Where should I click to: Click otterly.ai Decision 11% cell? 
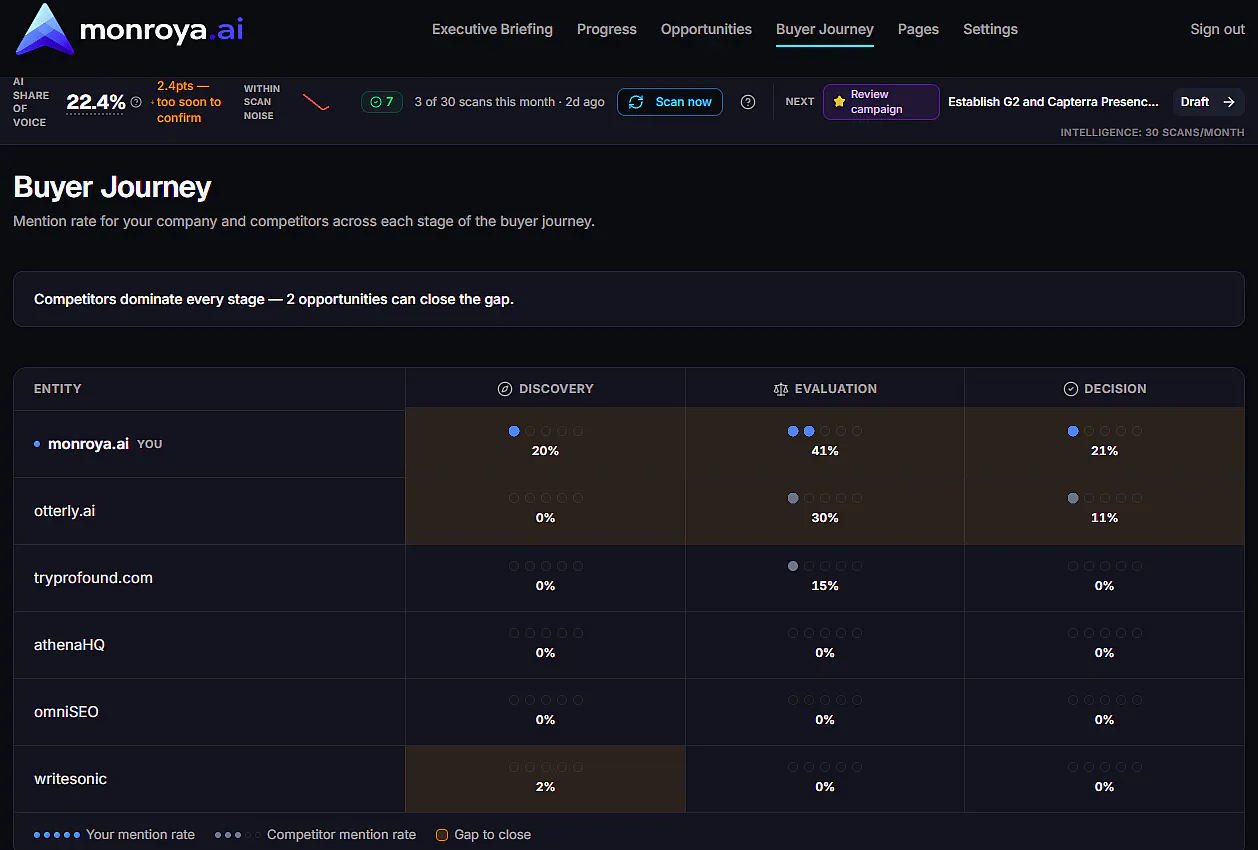(1104, 511)
